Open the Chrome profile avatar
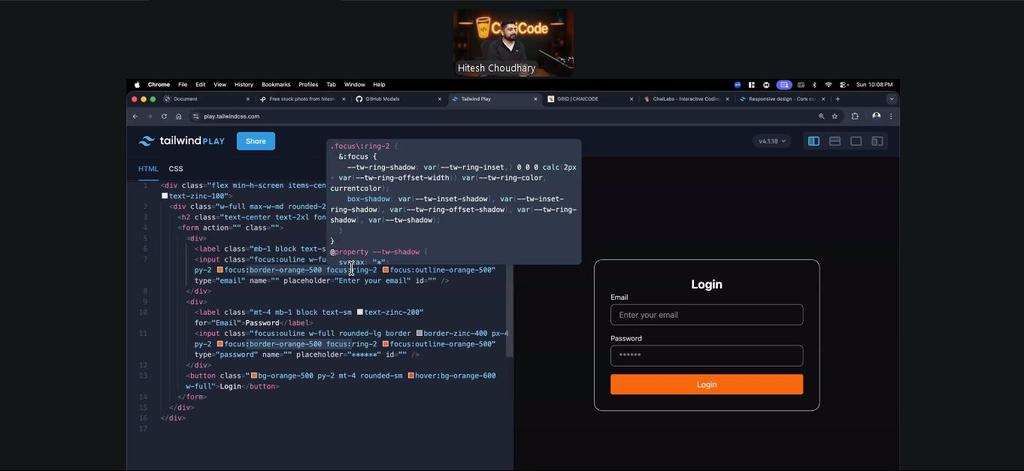This screenshot has height=471, width=1024. 876,116
